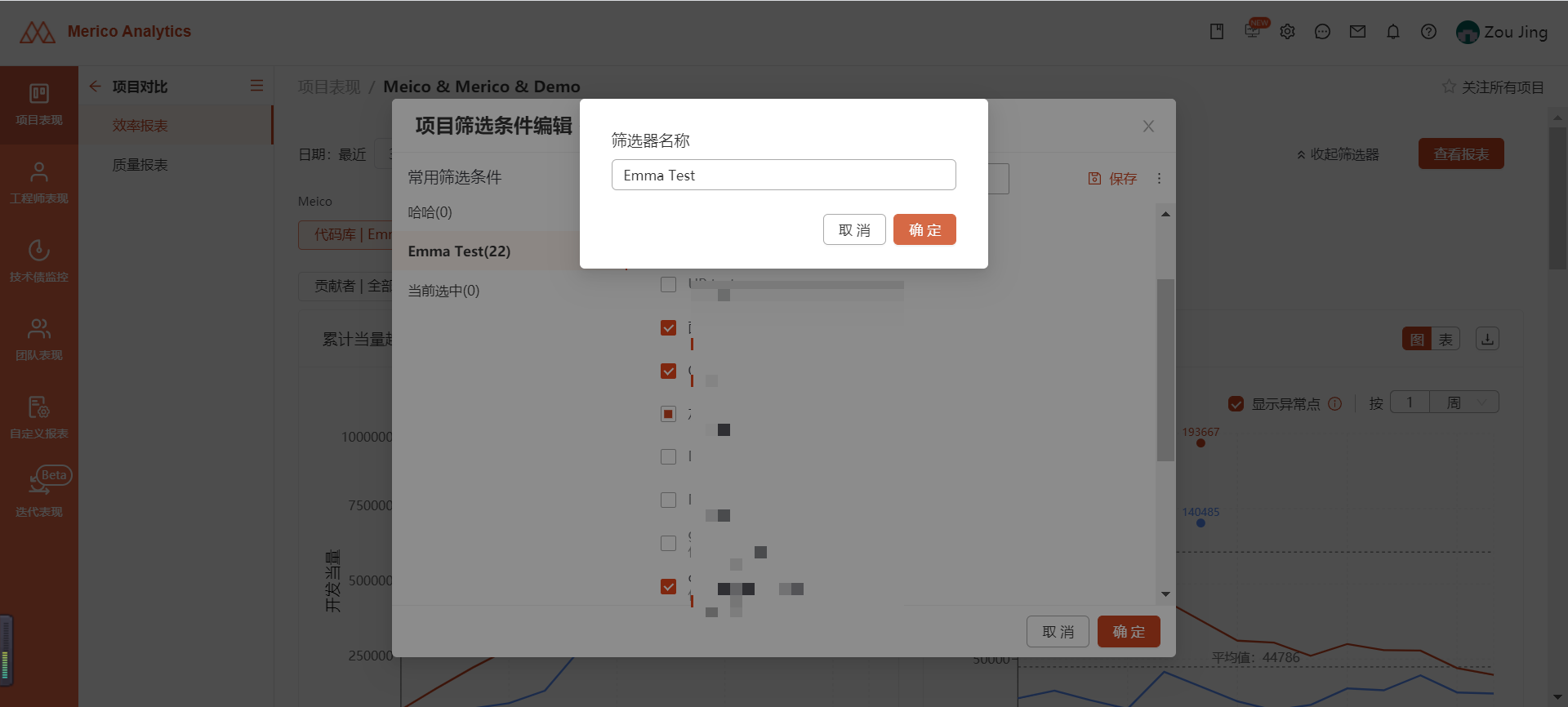Click the info icon beside 显示异常点
This screenshot has width=1568, height=707.
tap(1335, 403)
